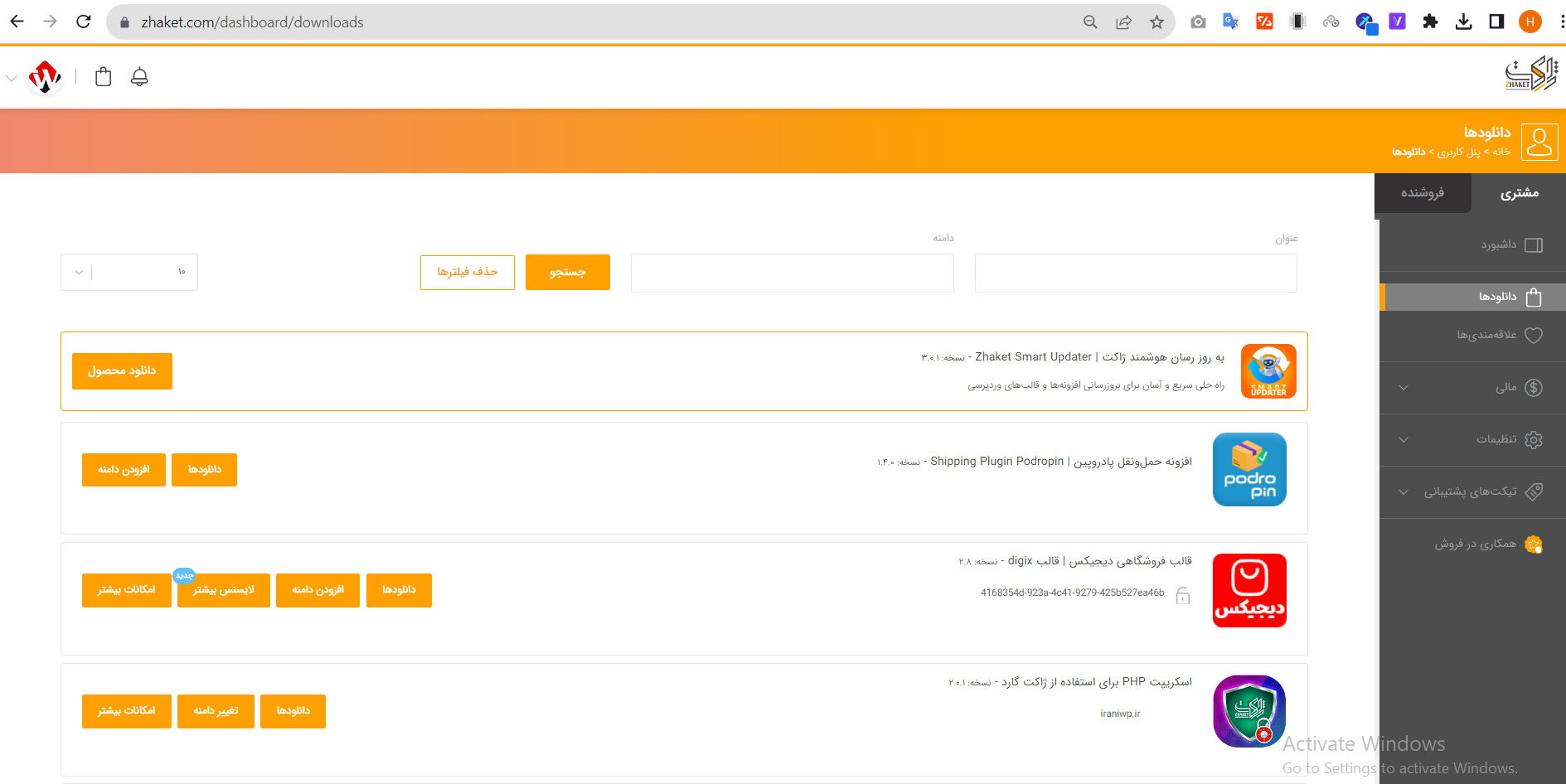Open the Google Translate extension
The image size is (1566, 784).
click(1231, 22)
